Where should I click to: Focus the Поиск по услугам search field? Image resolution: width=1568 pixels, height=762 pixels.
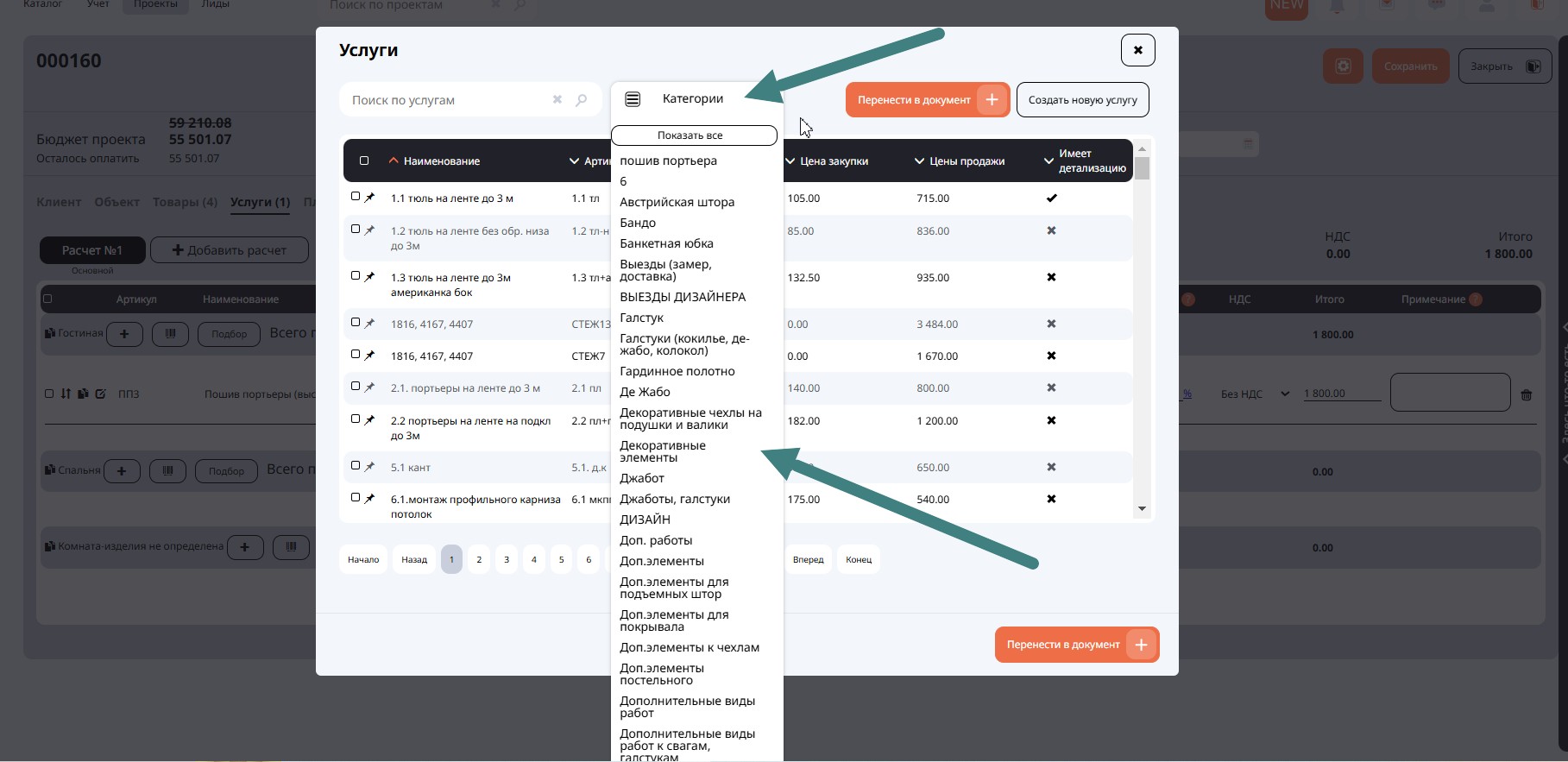[x=444, y=100]
